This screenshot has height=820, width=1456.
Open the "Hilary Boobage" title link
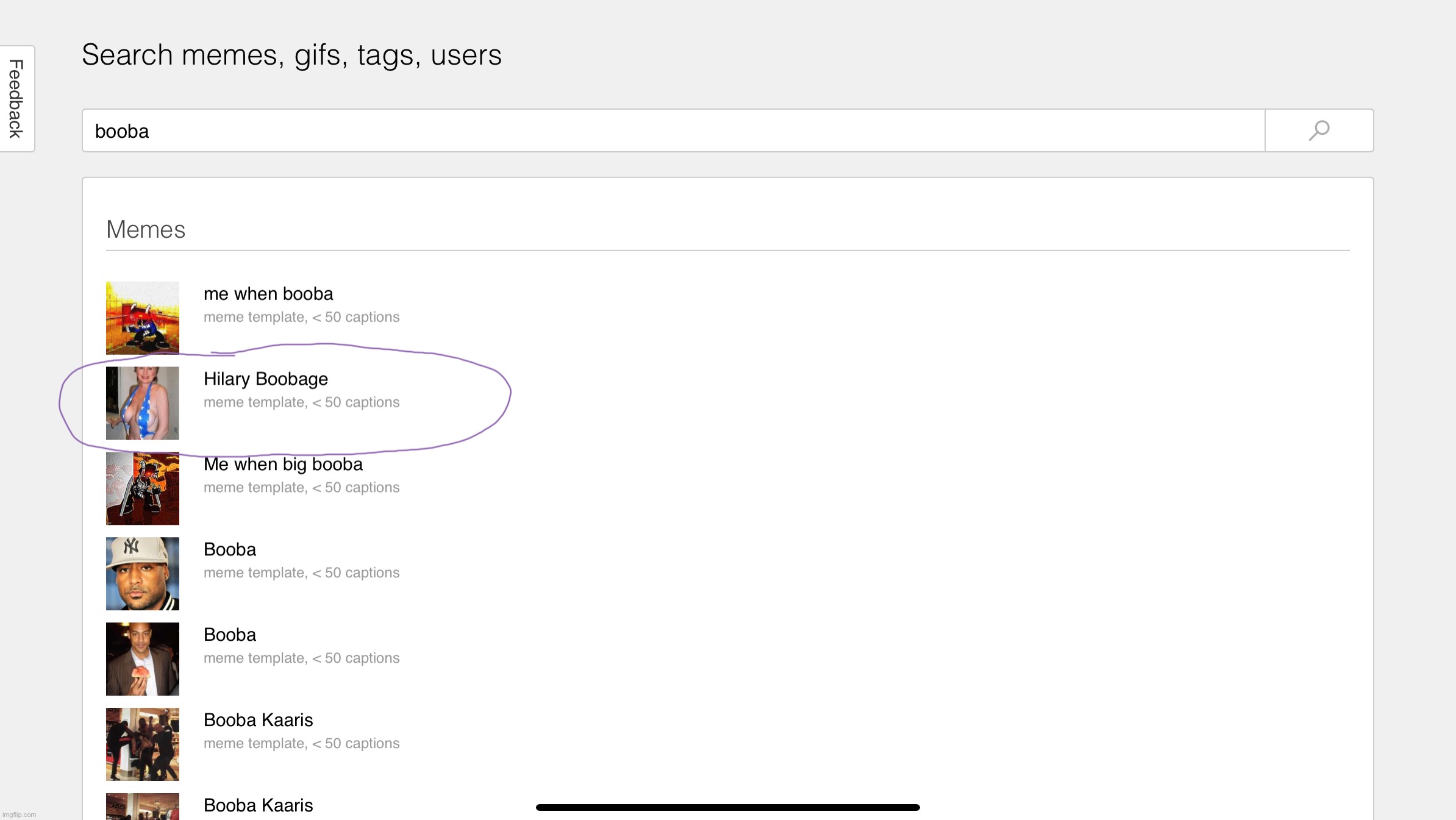pos(266,379)
